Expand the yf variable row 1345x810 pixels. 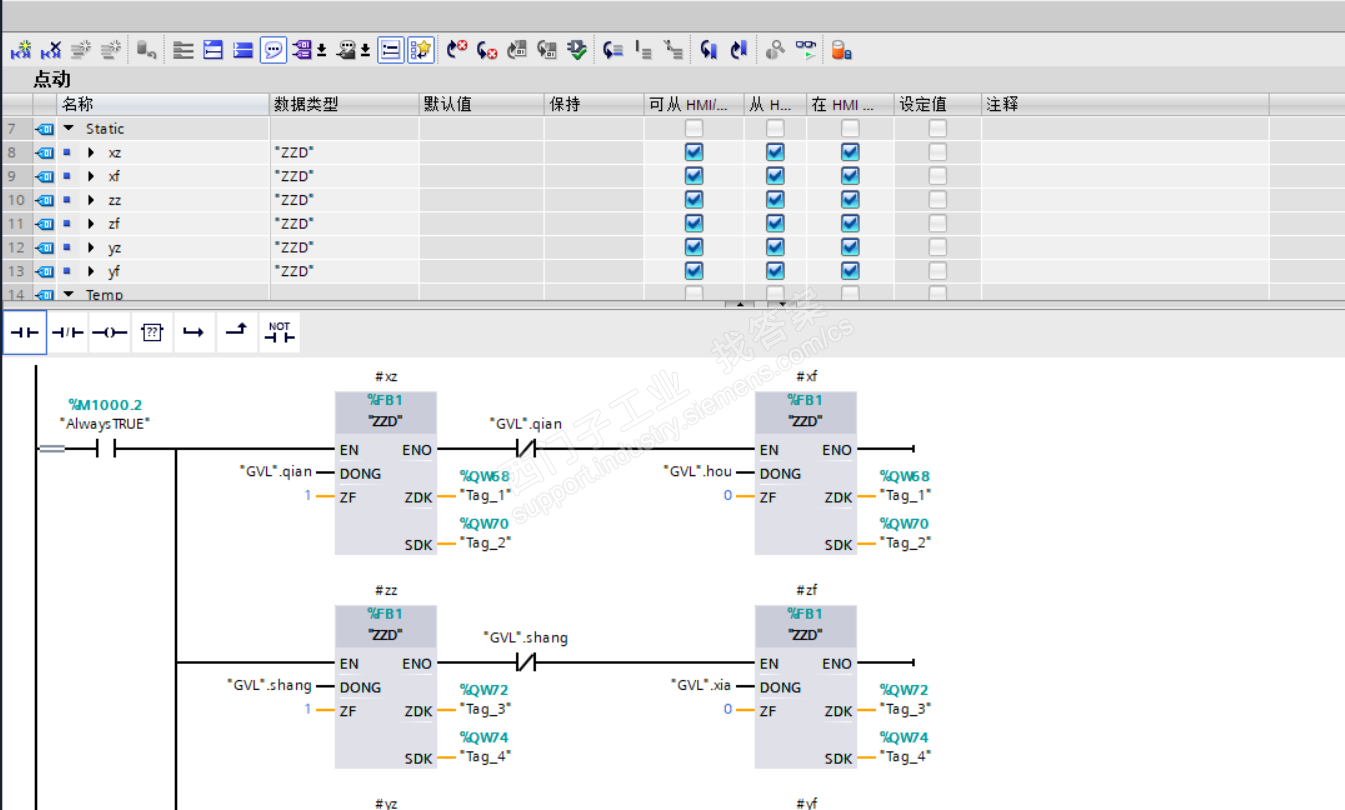coord(91,271)
